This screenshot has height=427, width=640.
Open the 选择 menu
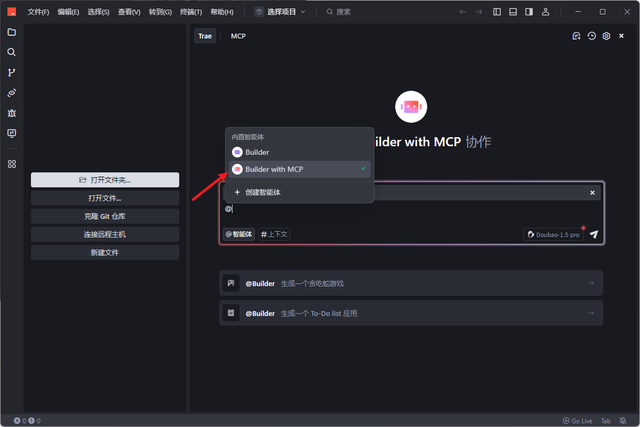coord(98,12)
